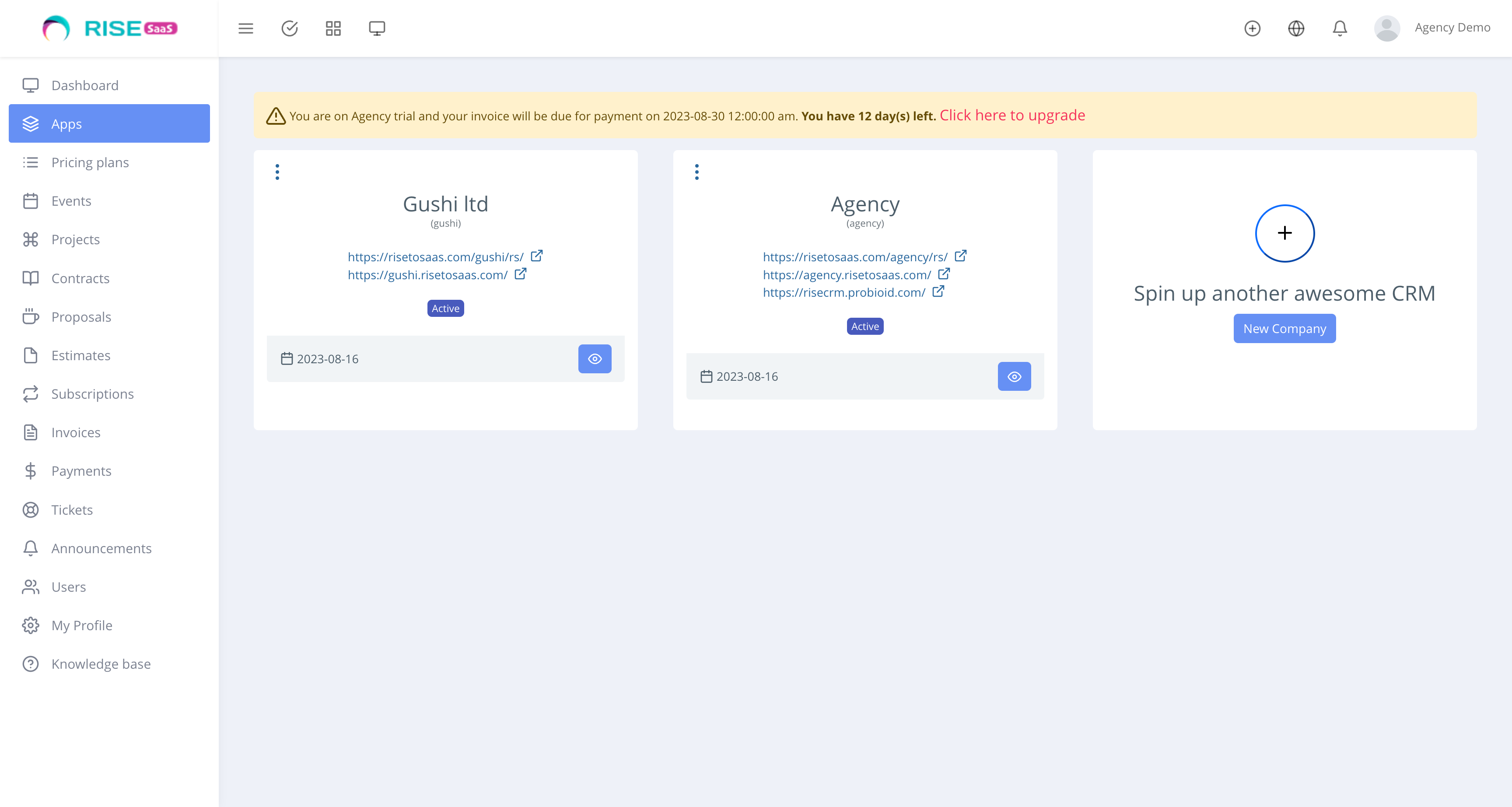This screenshot has width=1512, height=807.
Task: Open the Payments section via dollar icon
Action: [31, 470]
